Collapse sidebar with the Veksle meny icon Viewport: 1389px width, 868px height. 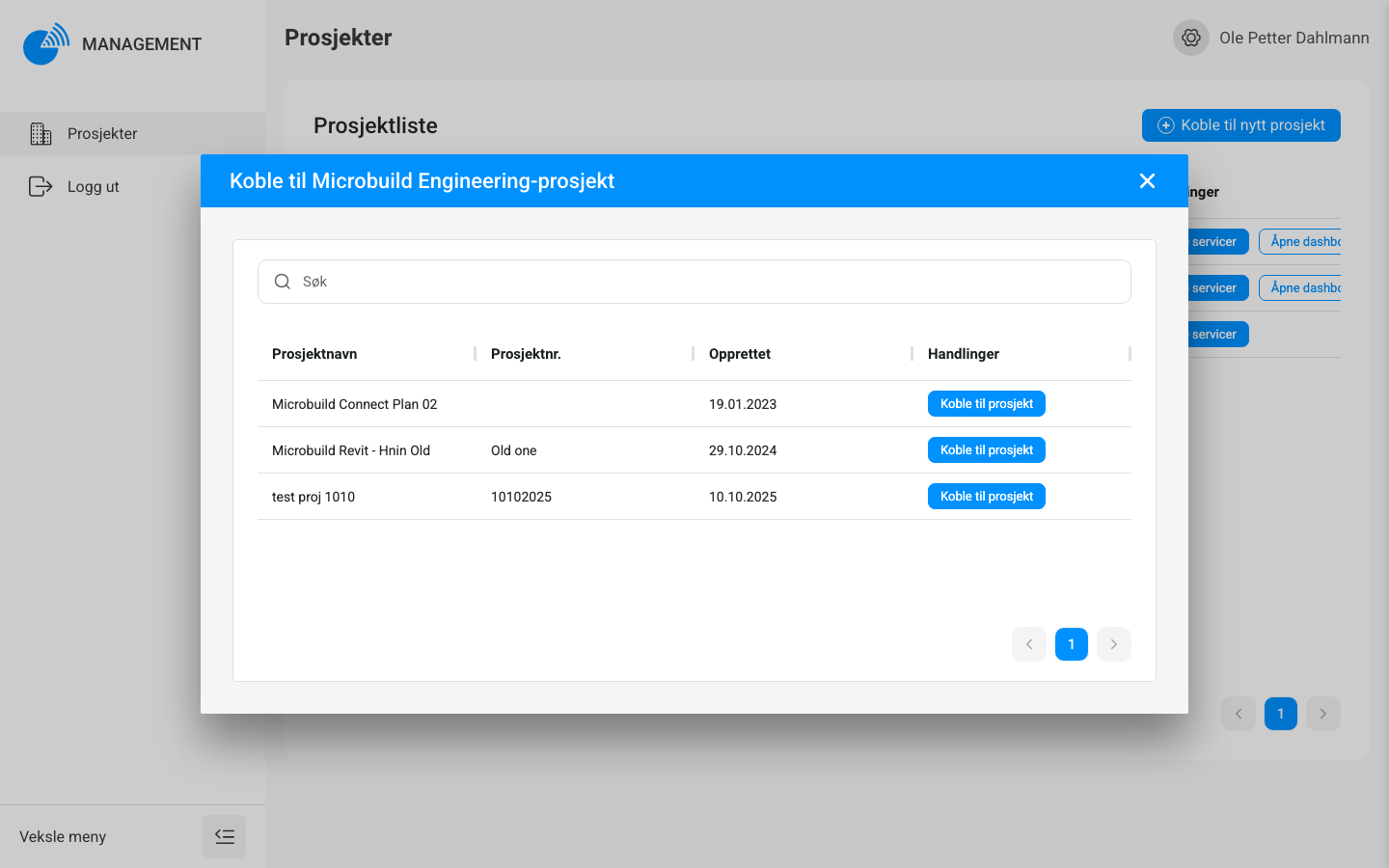[x=224, y=836]
